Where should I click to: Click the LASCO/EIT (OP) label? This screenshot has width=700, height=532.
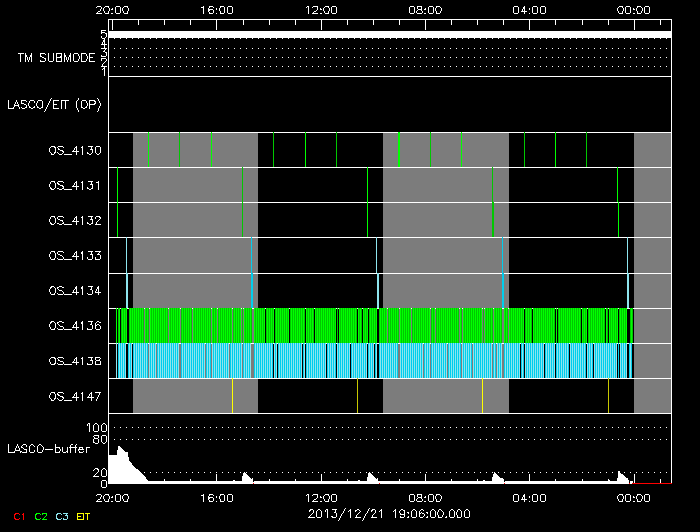coord(58,104)
